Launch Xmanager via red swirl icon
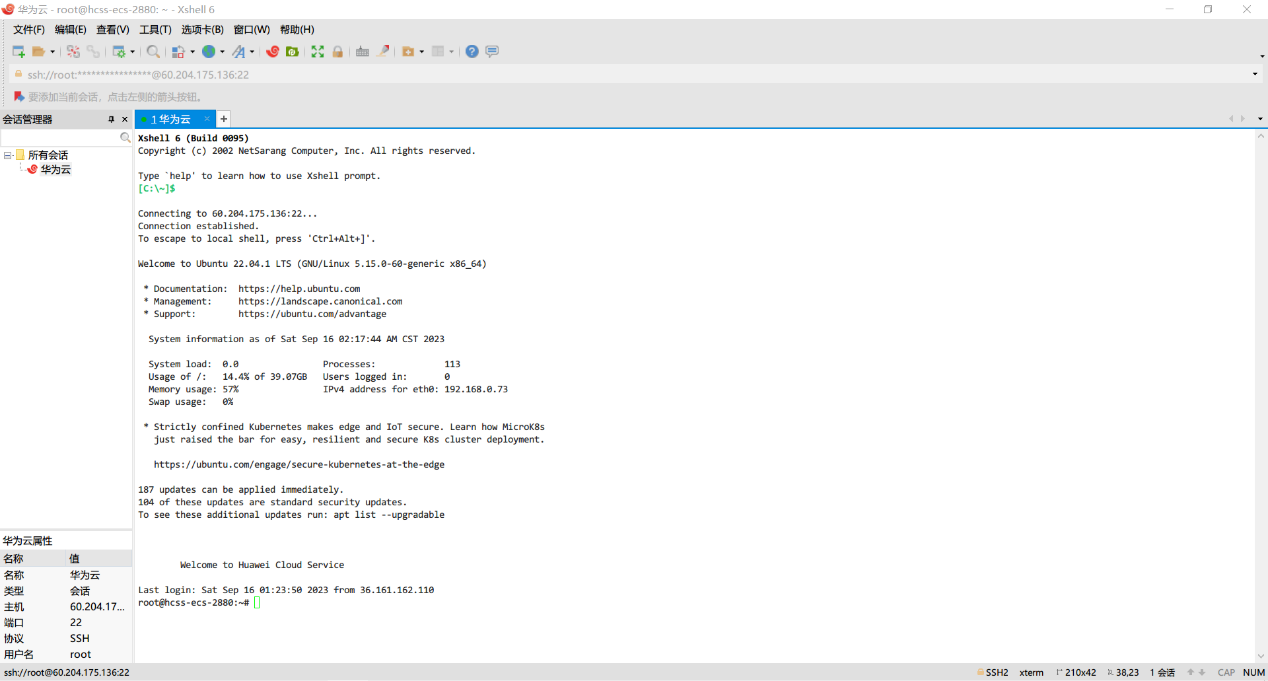The image size is (1268, 681). pos(273,51)
